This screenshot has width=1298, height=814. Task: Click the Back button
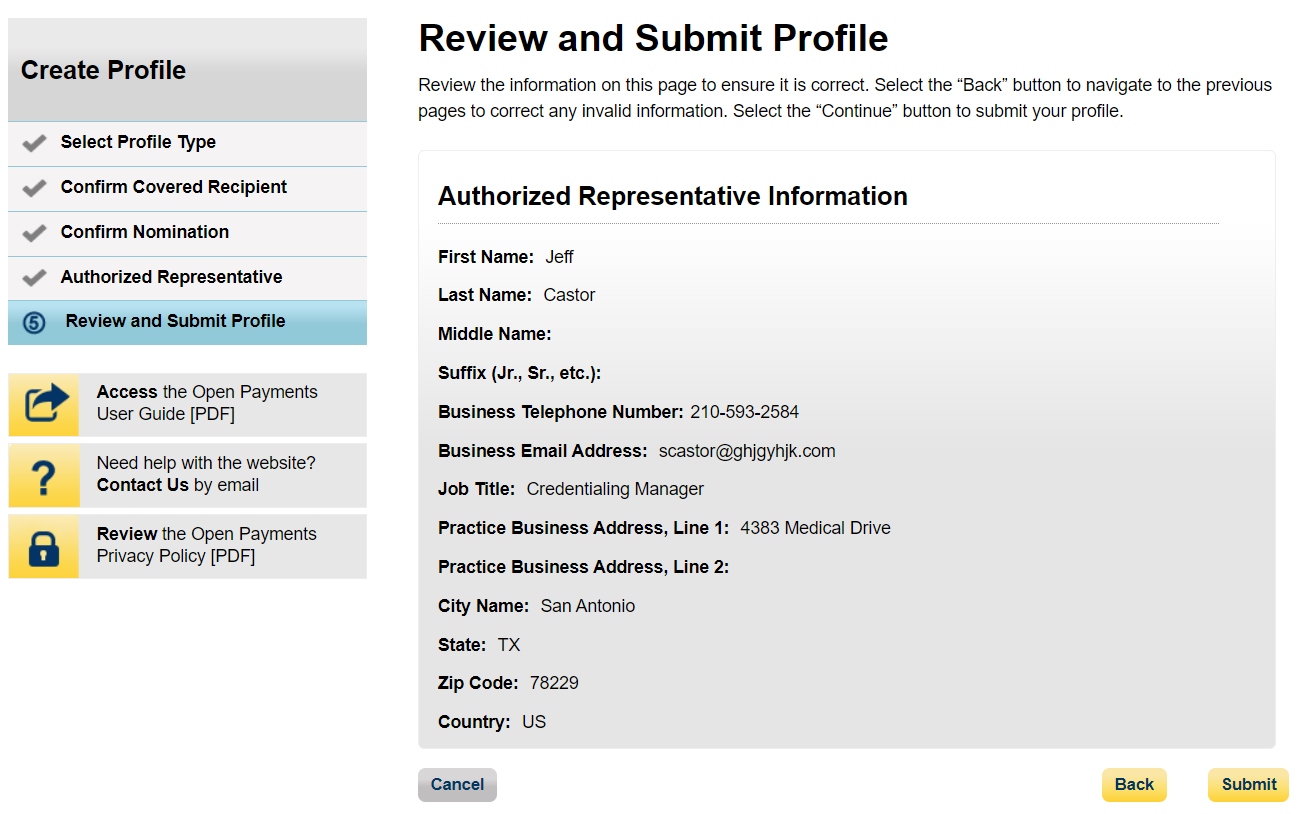pos(1134,785)
